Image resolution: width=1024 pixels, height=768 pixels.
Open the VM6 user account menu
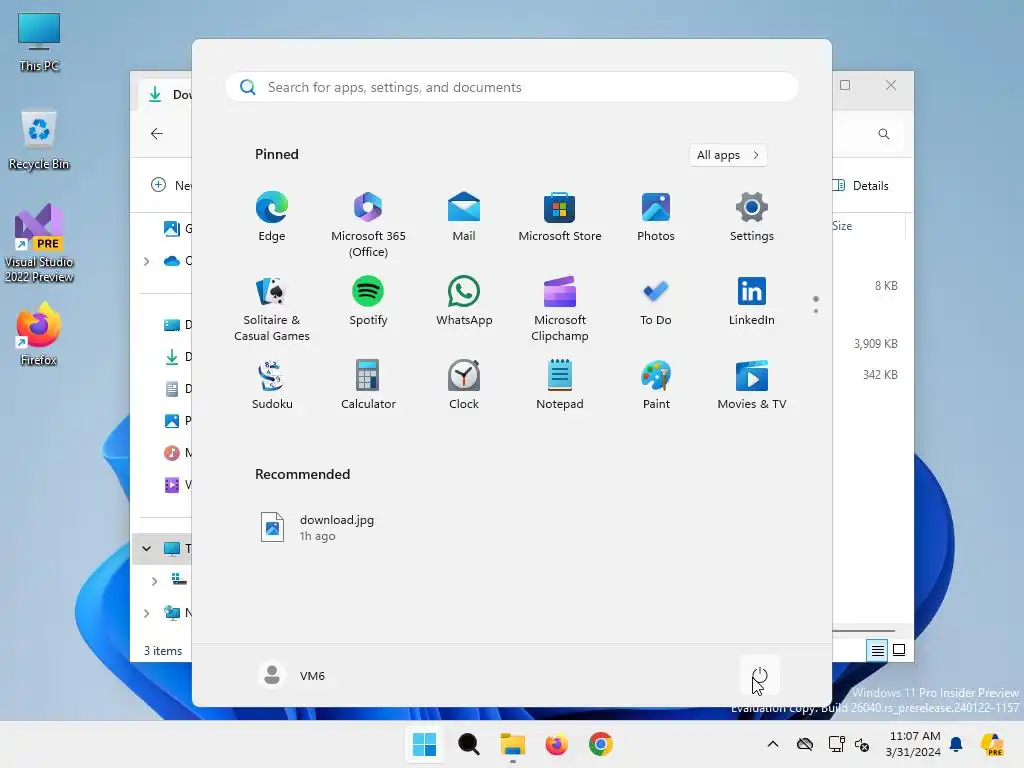(291, 675)
